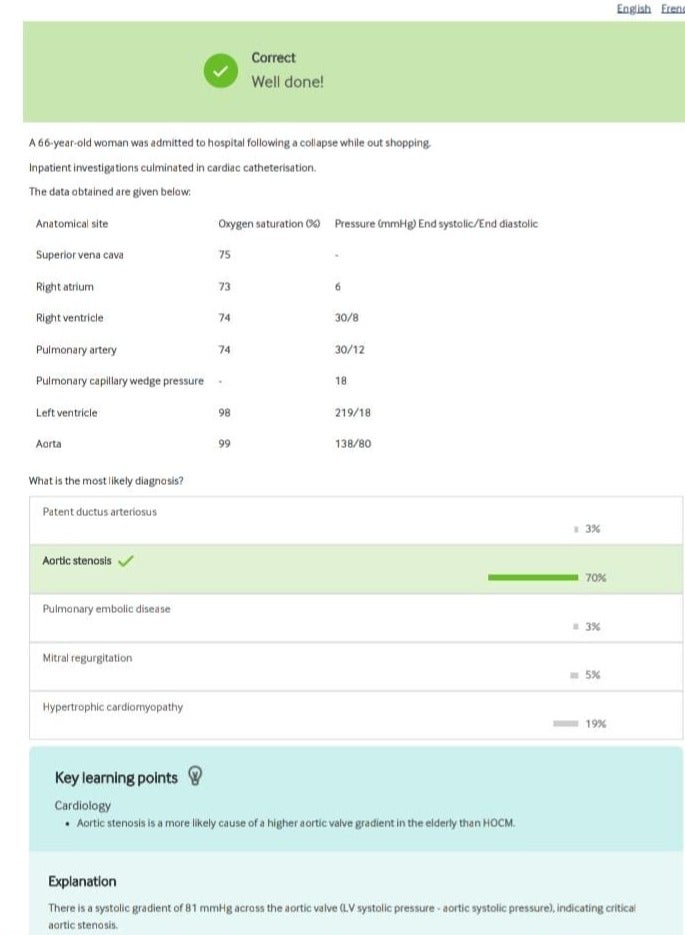Open the French language link
685x935 pixels.
[x=672, y=8]
